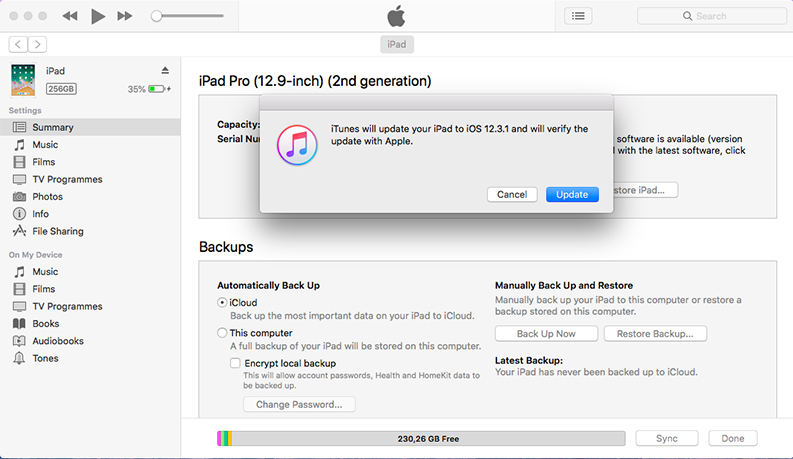Open Photos in the sidebar
793x459 pixels.
[90, 197]
